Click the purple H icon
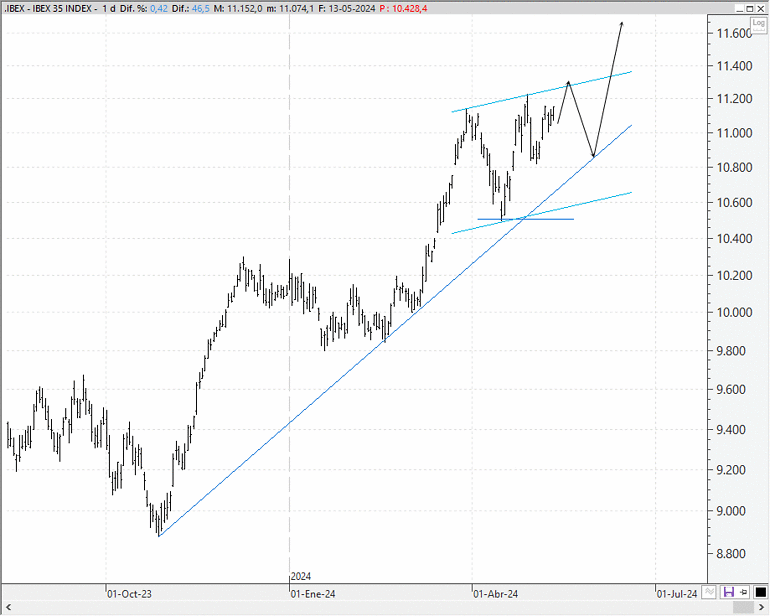Image resolution: width=770 pixels, height=616 pixels. [x=729, y=592]
